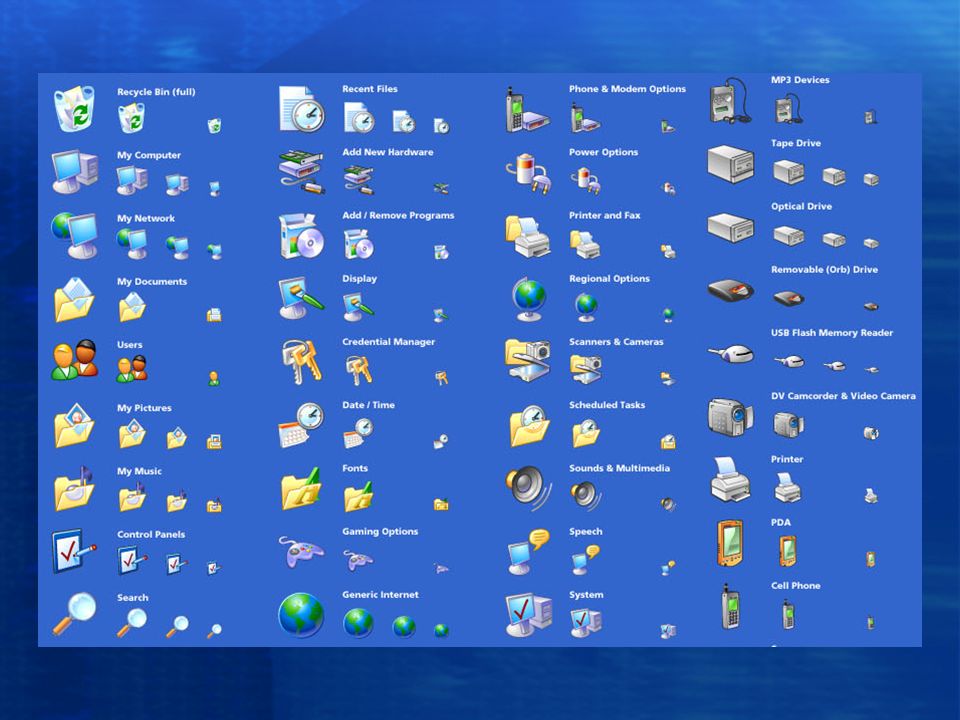This screenshot has height=720, width=960.
Task: Click the 'Generic Internet' label text
Action: coord(380,594)
